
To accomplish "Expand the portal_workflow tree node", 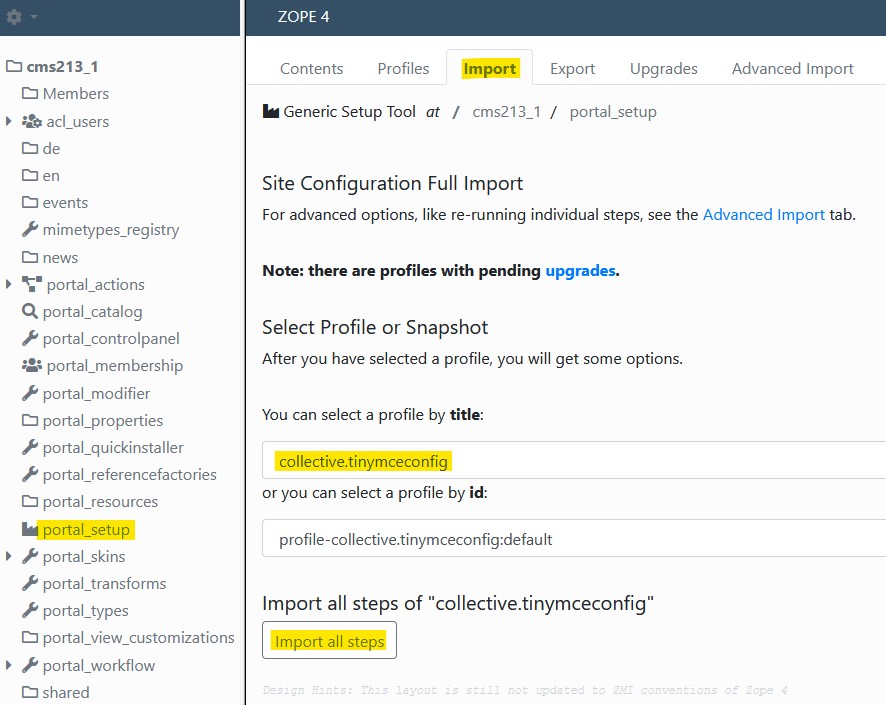I will pos(9,665).
